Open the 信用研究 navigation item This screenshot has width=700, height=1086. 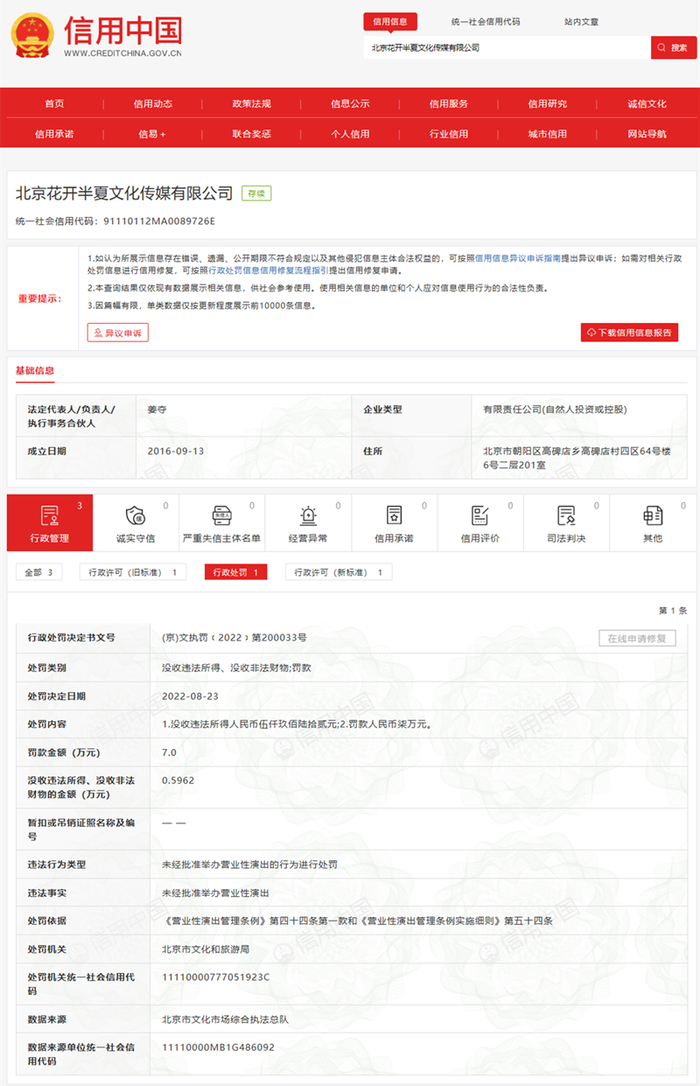(547, 104)
